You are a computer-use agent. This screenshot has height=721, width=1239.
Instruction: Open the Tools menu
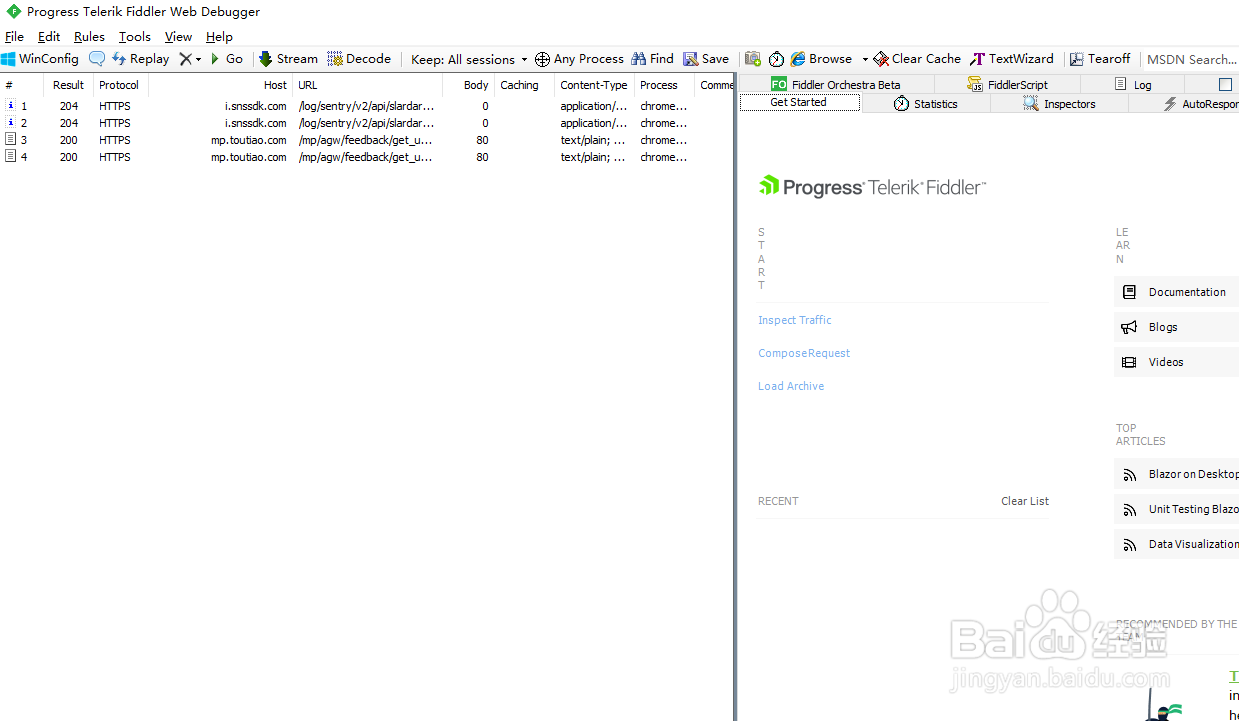135,37
